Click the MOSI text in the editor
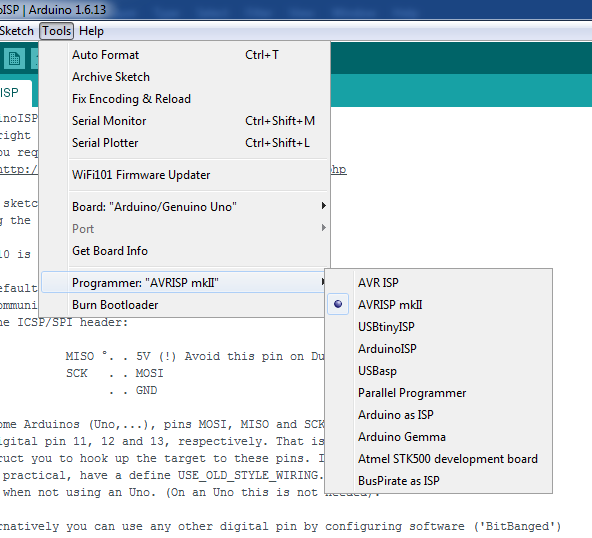This screenshot has width=592, height=538. pos(150,373)
